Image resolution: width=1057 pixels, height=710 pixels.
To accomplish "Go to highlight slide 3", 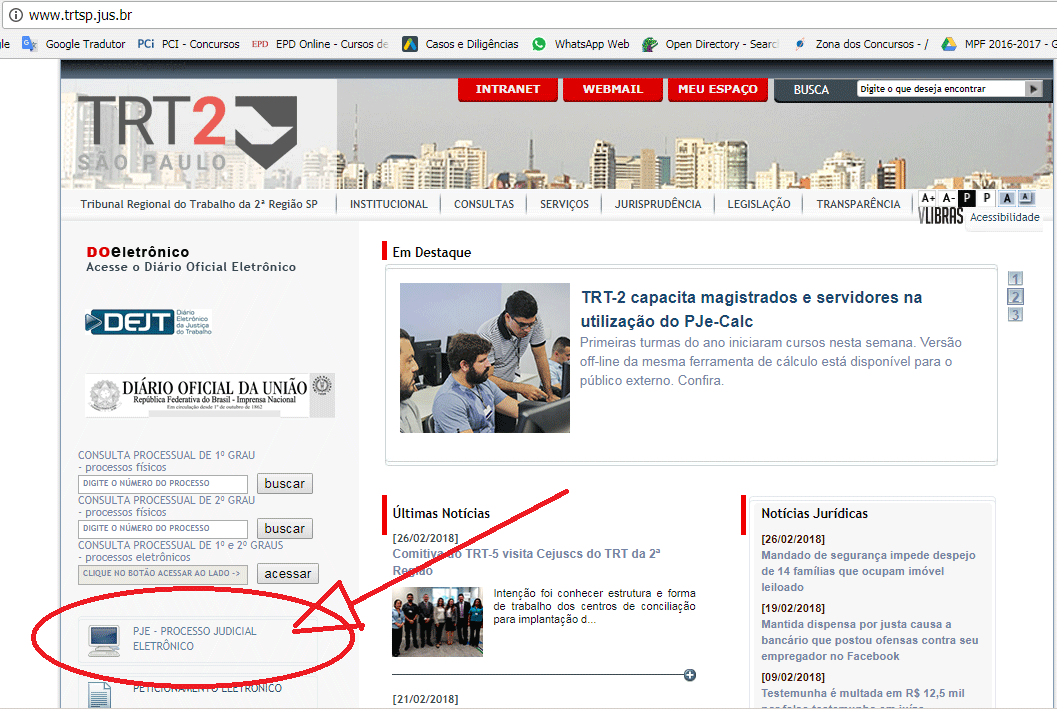I will pos(1015,315).
